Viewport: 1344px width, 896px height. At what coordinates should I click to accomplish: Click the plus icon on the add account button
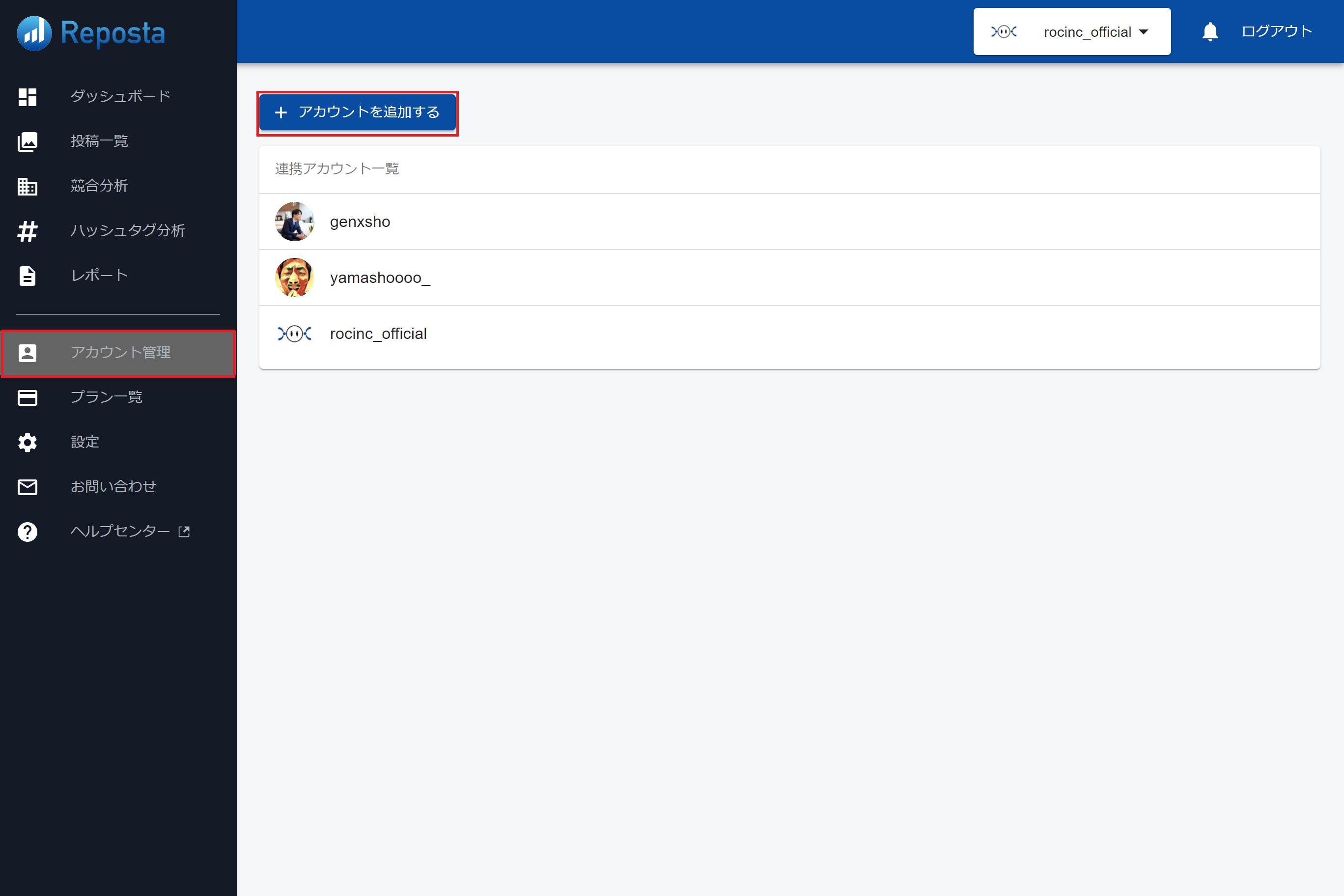point(280,112)
